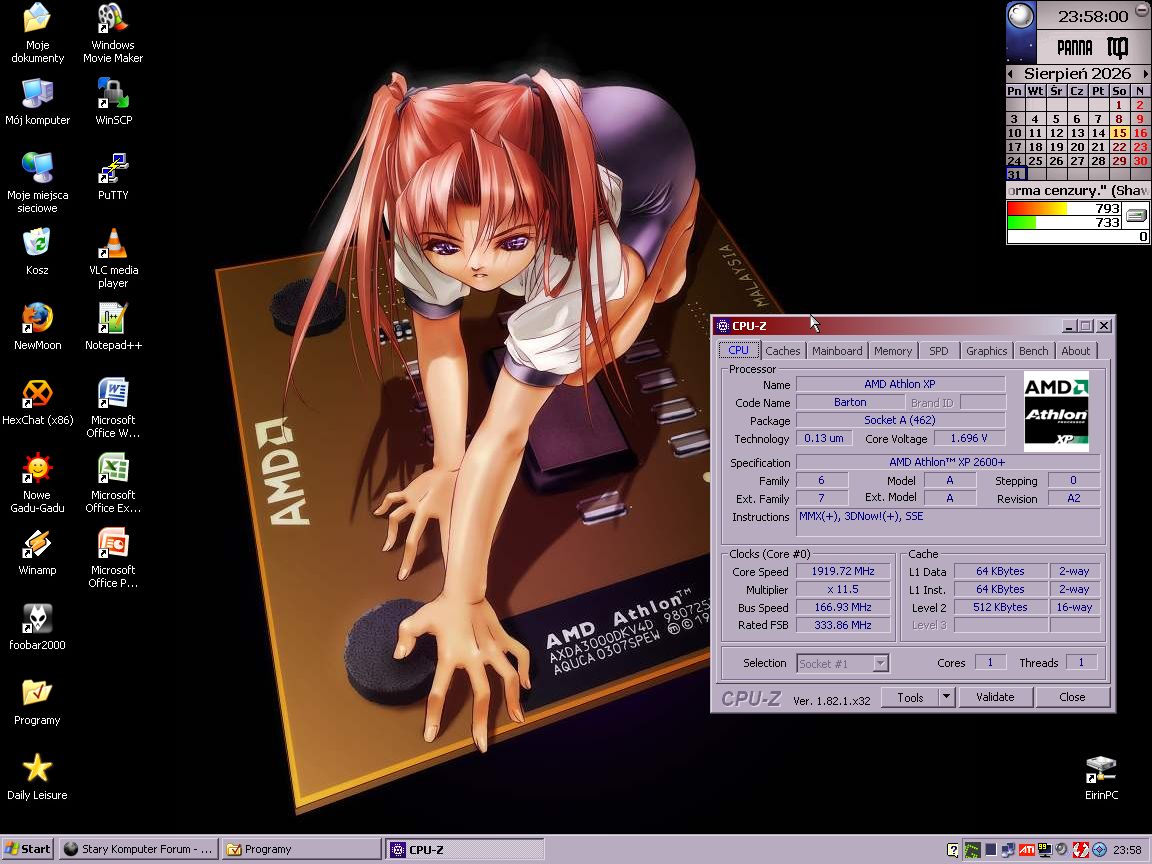Expand the Tools dropdown arrow
Viewport: 1152px width, 864px height.
pyautogui.click(x=946, y=696)
